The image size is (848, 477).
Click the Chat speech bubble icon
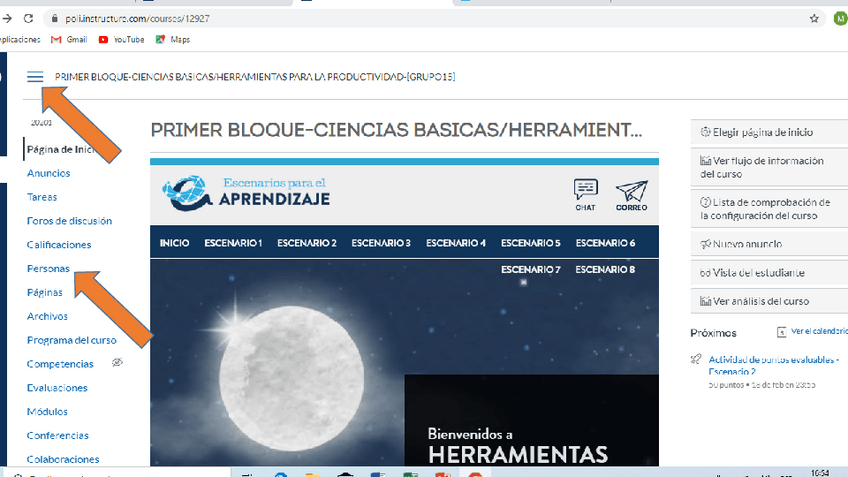coord(586,191)
